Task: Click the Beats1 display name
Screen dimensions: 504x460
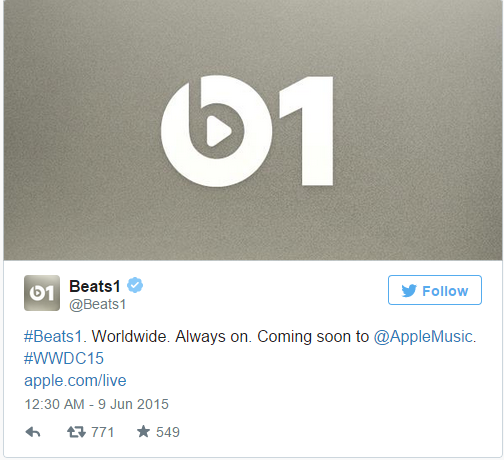Action: (x=95, y=286)
